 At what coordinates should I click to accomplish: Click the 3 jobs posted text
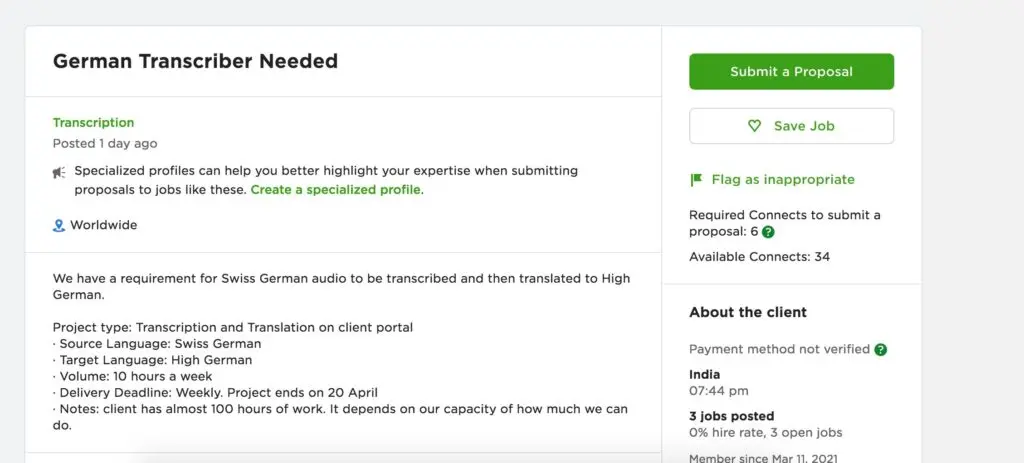[x=731, y=416]
